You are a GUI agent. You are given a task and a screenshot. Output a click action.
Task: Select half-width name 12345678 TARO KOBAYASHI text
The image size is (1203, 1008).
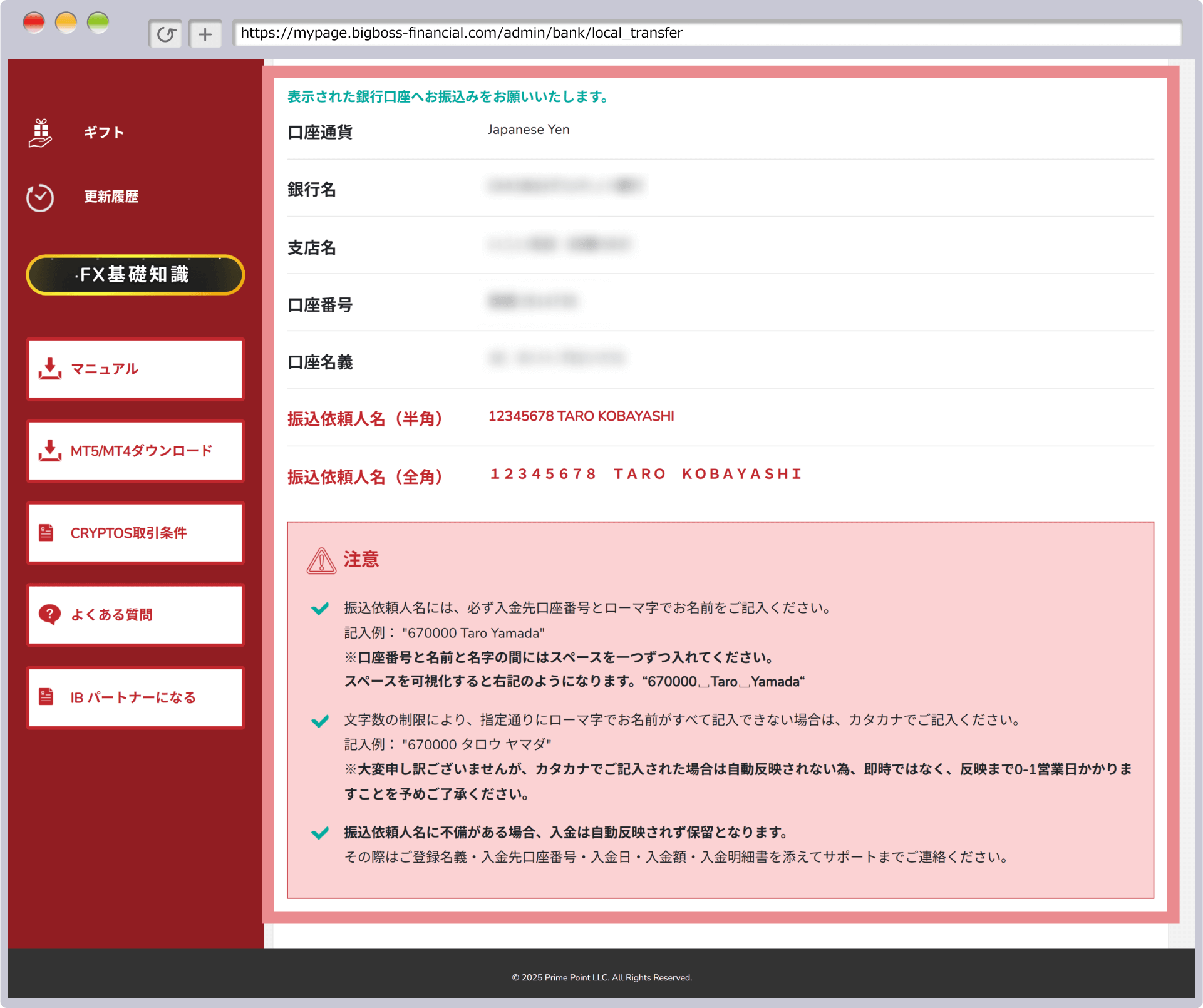pyautogui.click(x=581, y=416)
